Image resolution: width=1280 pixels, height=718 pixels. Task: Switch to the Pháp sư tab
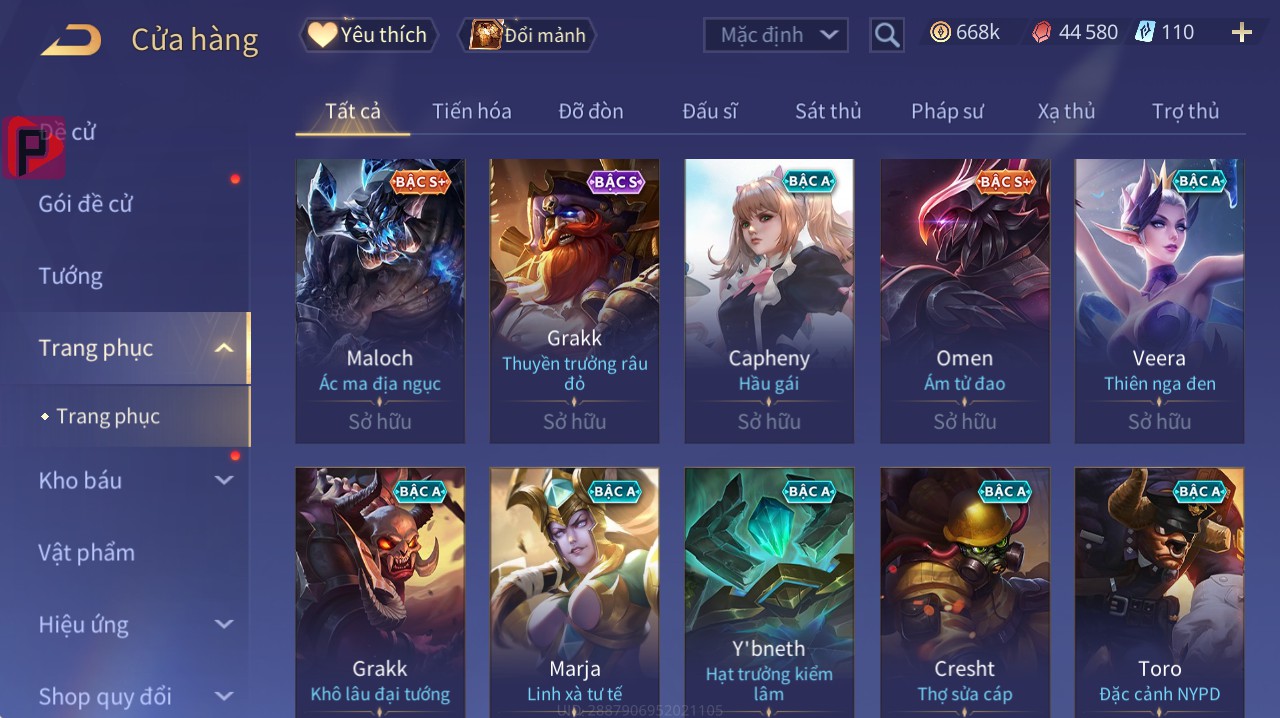coord(947,111)
